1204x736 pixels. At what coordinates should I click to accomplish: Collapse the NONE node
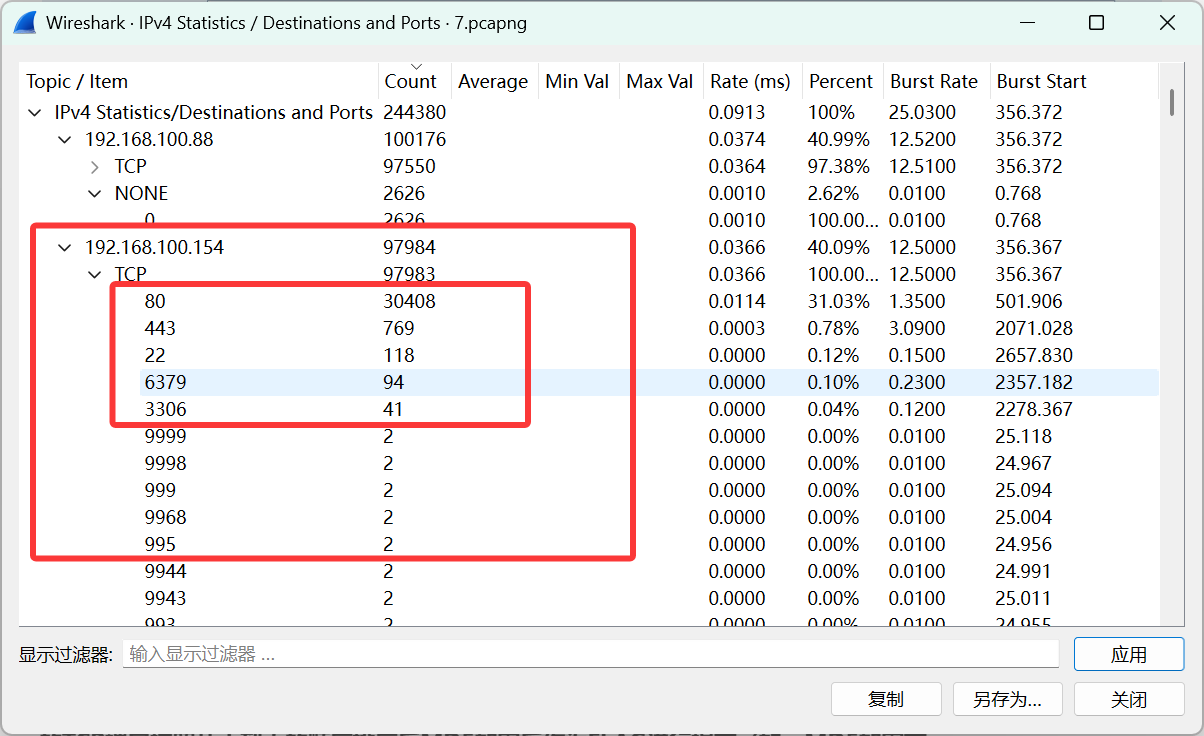tap(95, 194)
